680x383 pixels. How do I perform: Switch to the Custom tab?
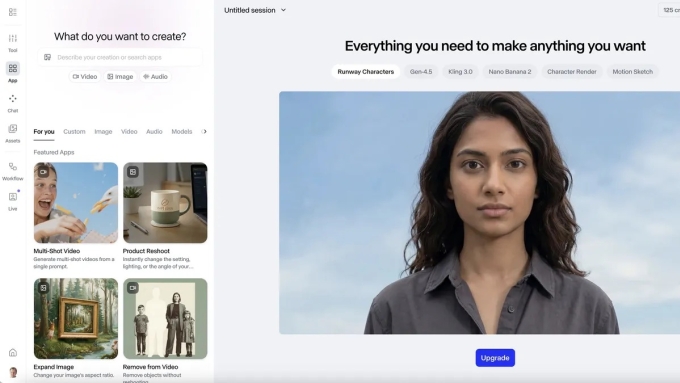click(74, 131)
